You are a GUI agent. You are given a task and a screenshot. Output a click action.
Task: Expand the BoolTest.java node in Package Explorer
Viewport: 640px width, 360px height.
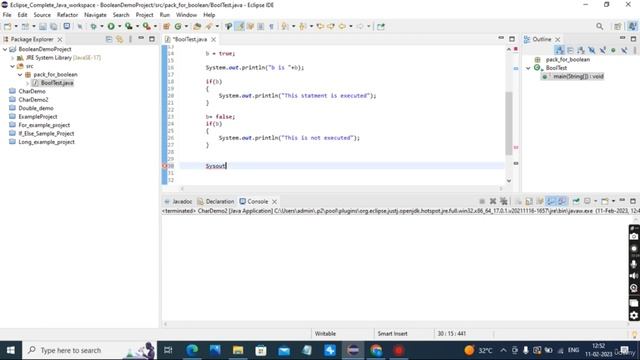[28, 83]
